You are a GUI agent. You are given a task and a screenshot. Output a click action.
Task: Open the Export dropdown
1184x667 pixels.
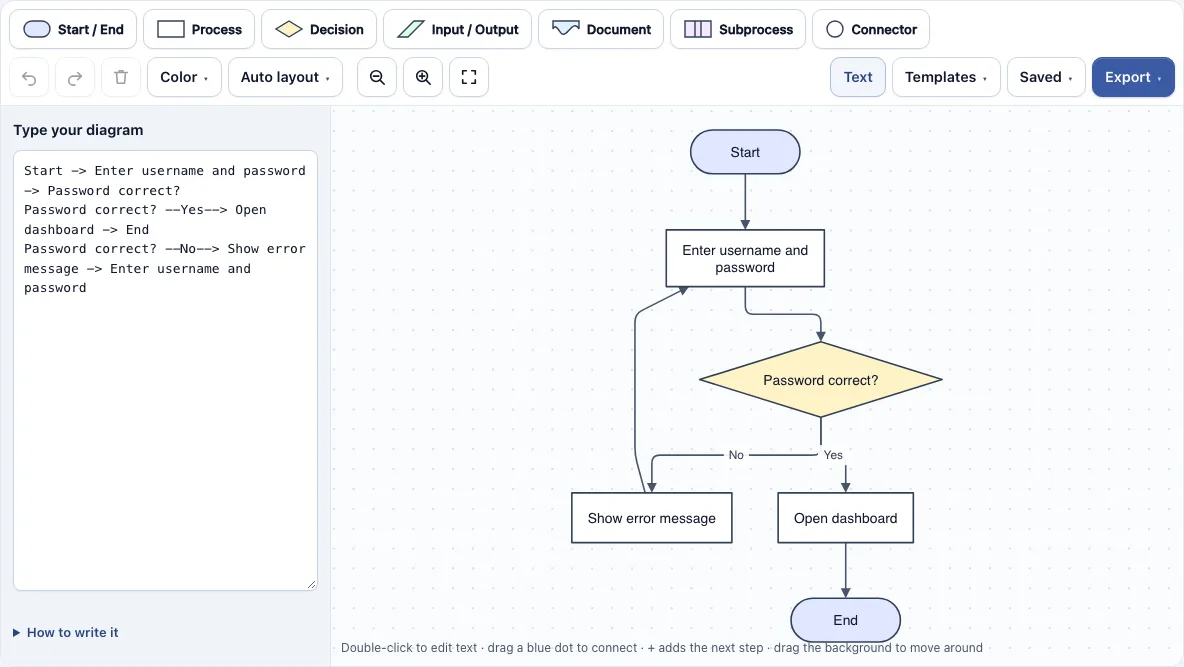coord(1133,77)
